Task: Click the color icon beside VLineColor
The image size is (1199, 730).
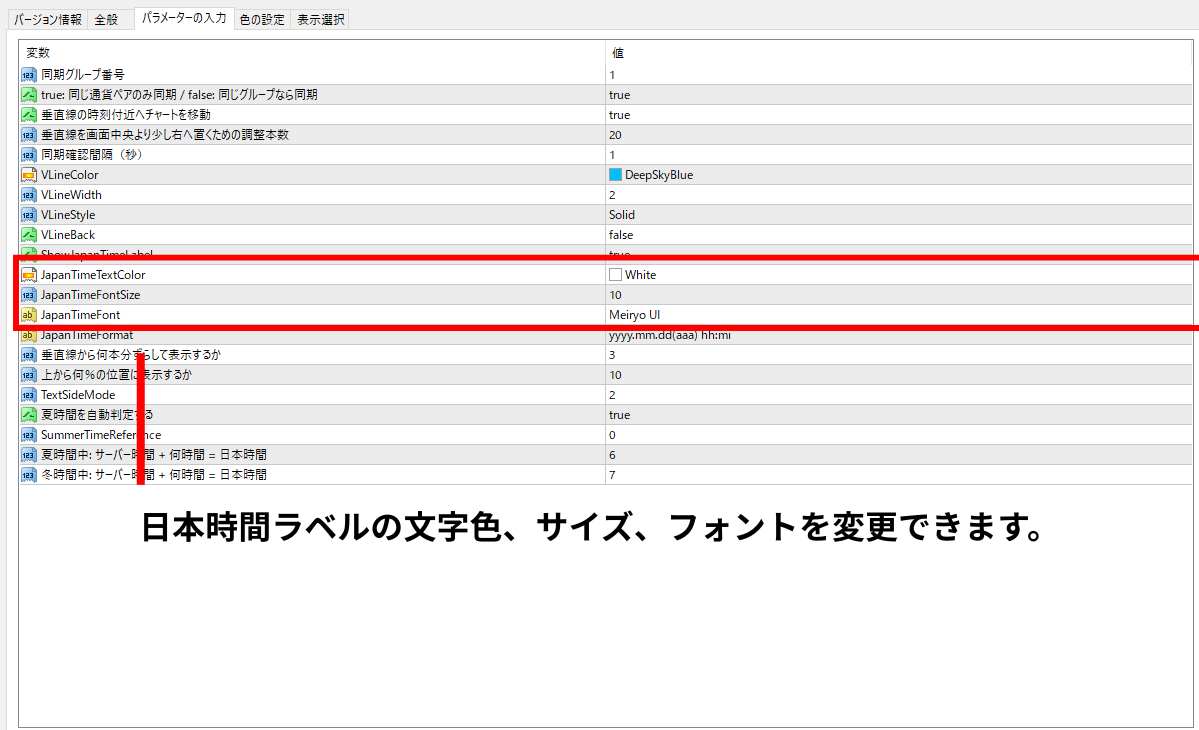Action: pyautogui.click(x=28, y=175)
